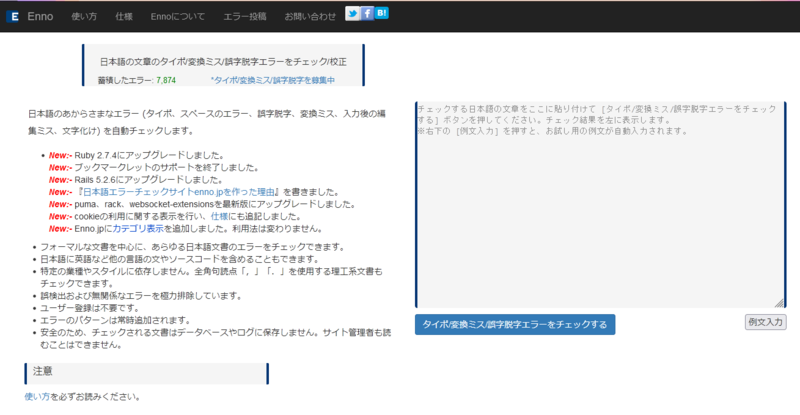
Task: Open the カテゴリ表示 link
Action: click(x=138, y=229)
